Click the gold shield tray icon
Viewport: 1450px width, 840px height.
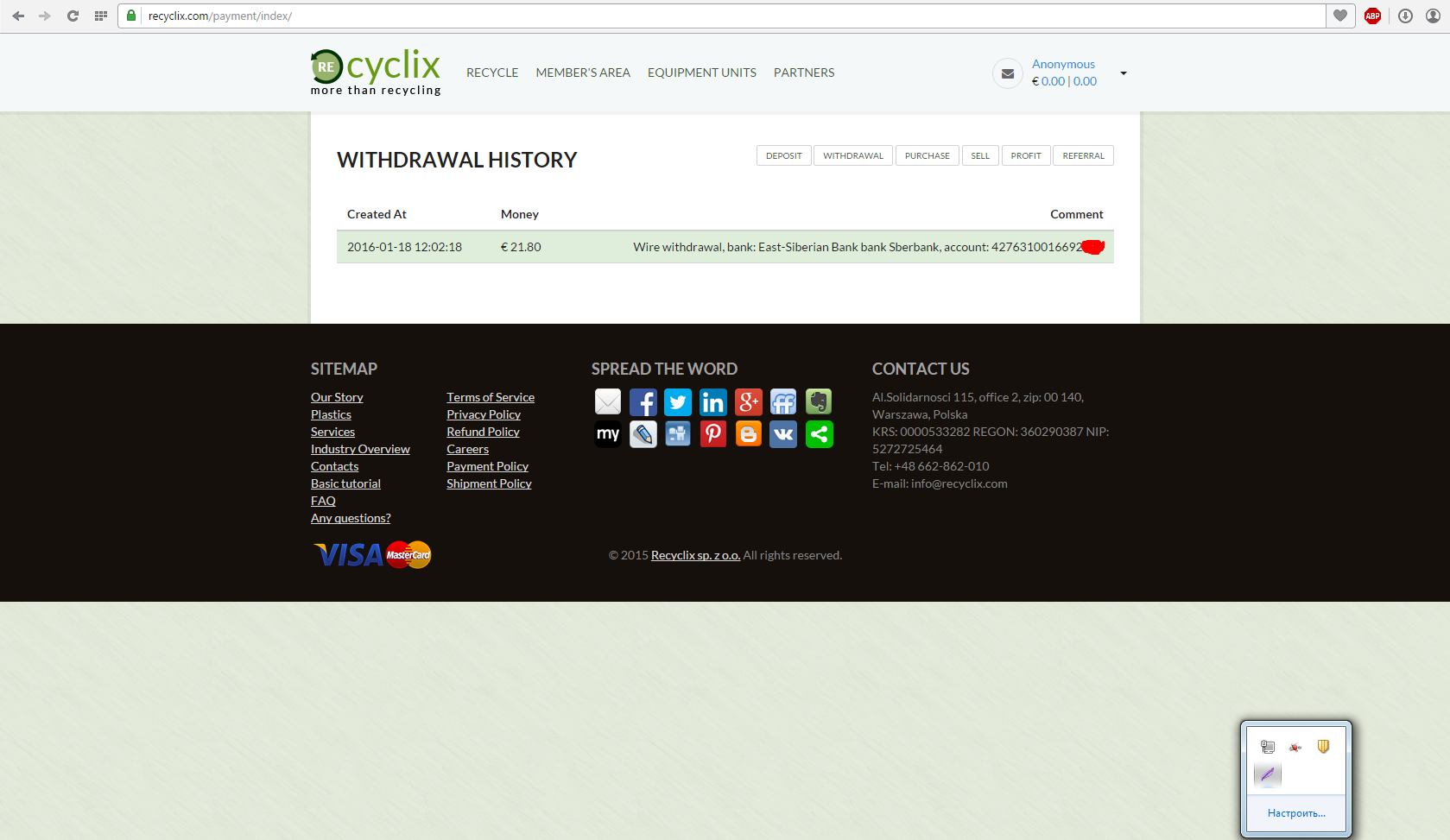tap(1323, 747)
